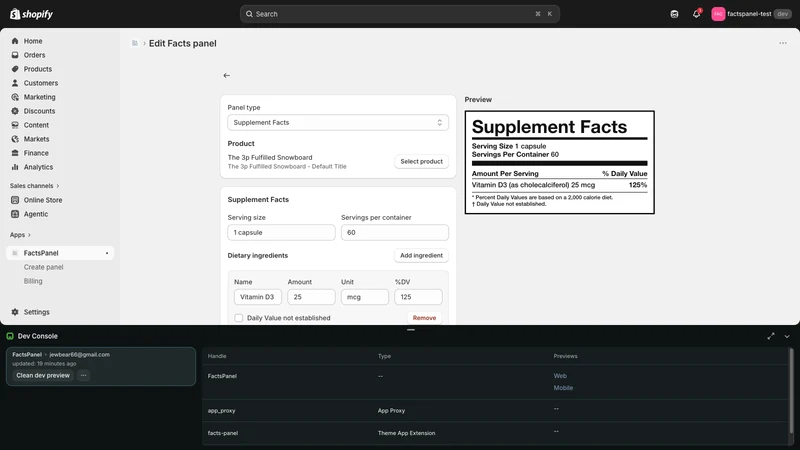Image resolution: width=800 pixels, height=450 pixels.
Task: Click the Finance bank icon
Action: pos(15,153)
